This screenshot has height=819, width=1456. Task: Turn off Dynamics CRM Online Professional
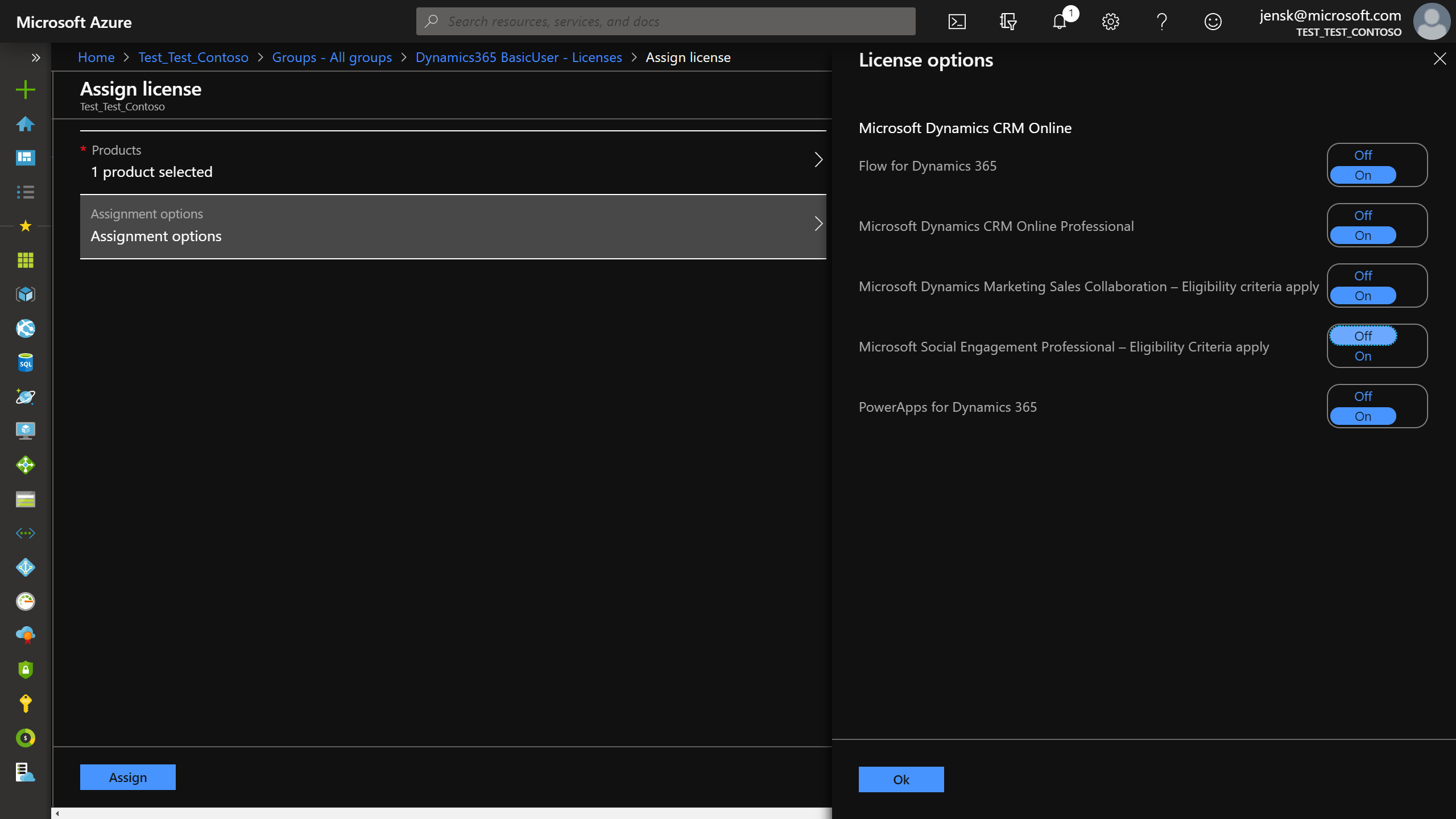pyautogui.click(x=1363, y=216)
